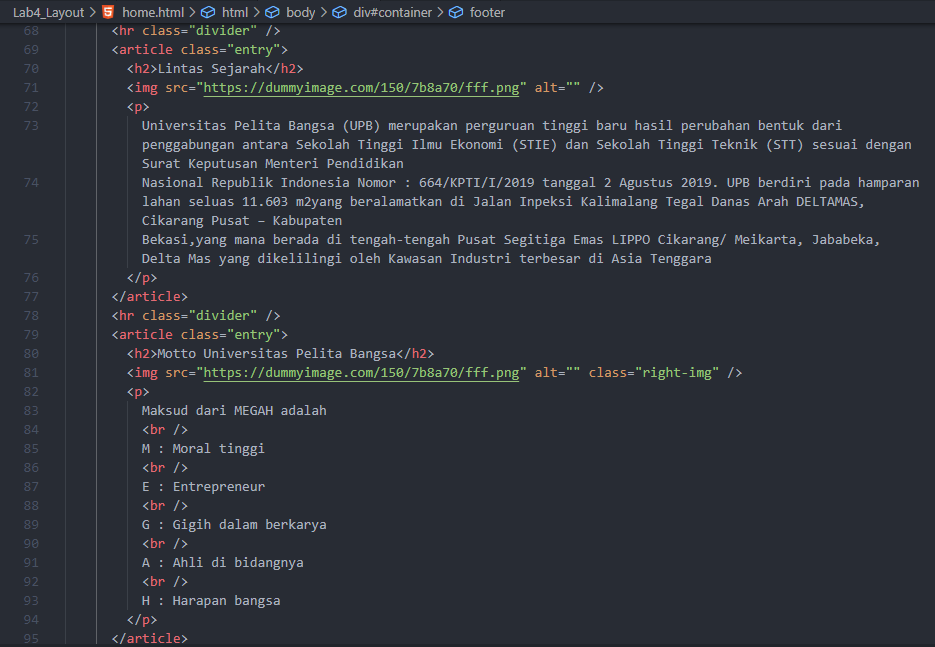The height and width of the screenshot is (647, 935).
Task: Select html element in breadcrumb
Action: tap(235, 12)
